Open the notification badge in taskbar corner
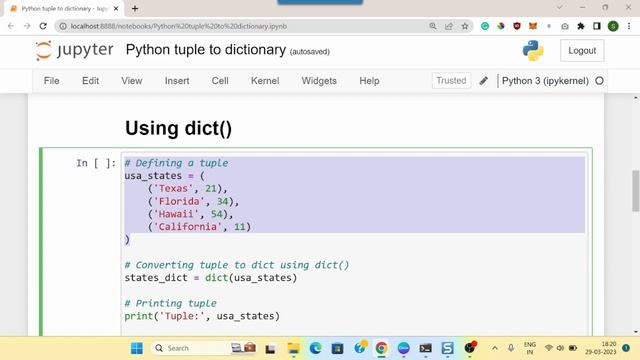 click(x=626, y=348)
